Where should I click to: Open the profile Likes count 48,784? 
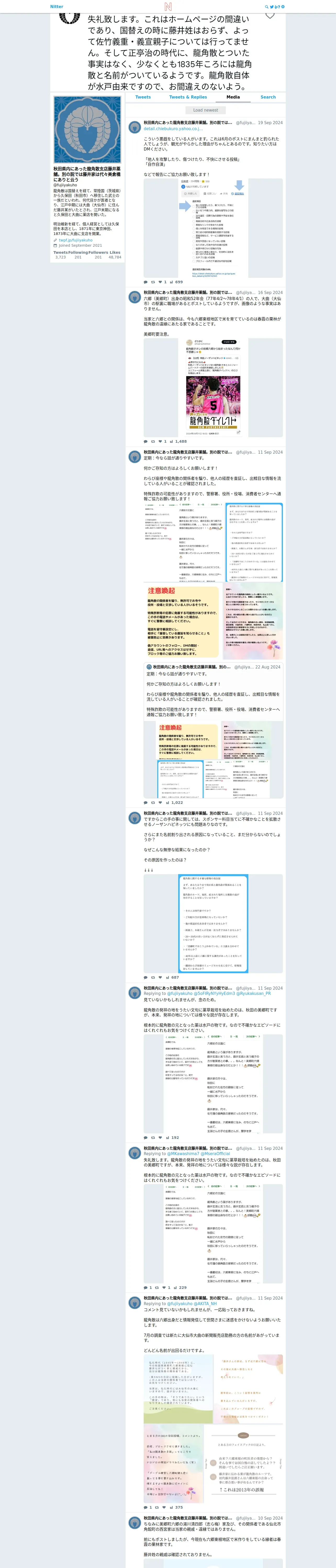(115, 257)
